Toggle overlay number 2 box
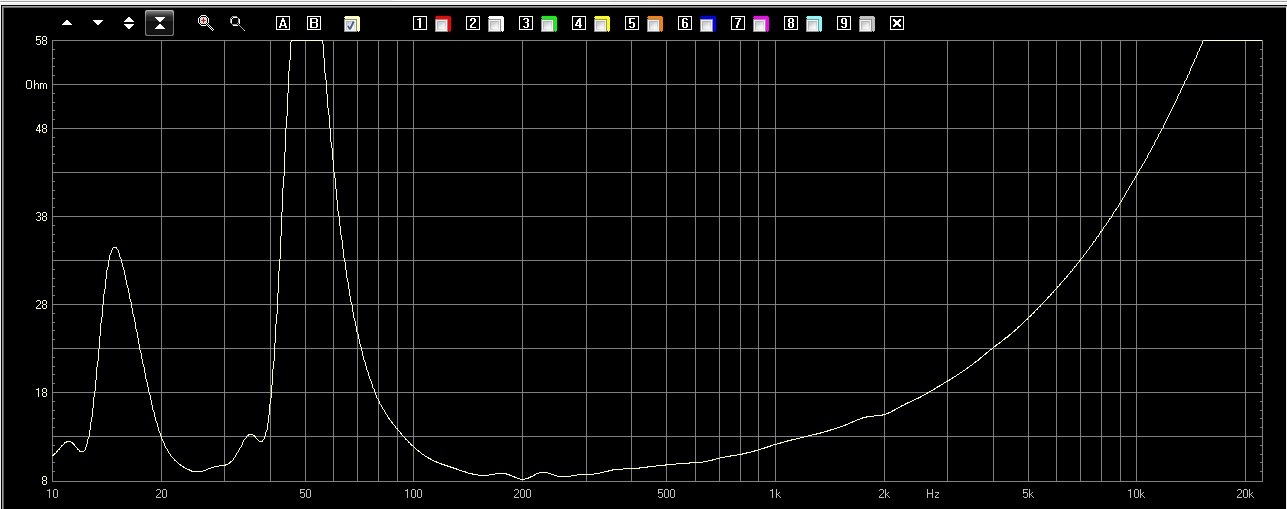This screenshot has height=509, width=1287. pyautogui.click(x=473, y=23)
